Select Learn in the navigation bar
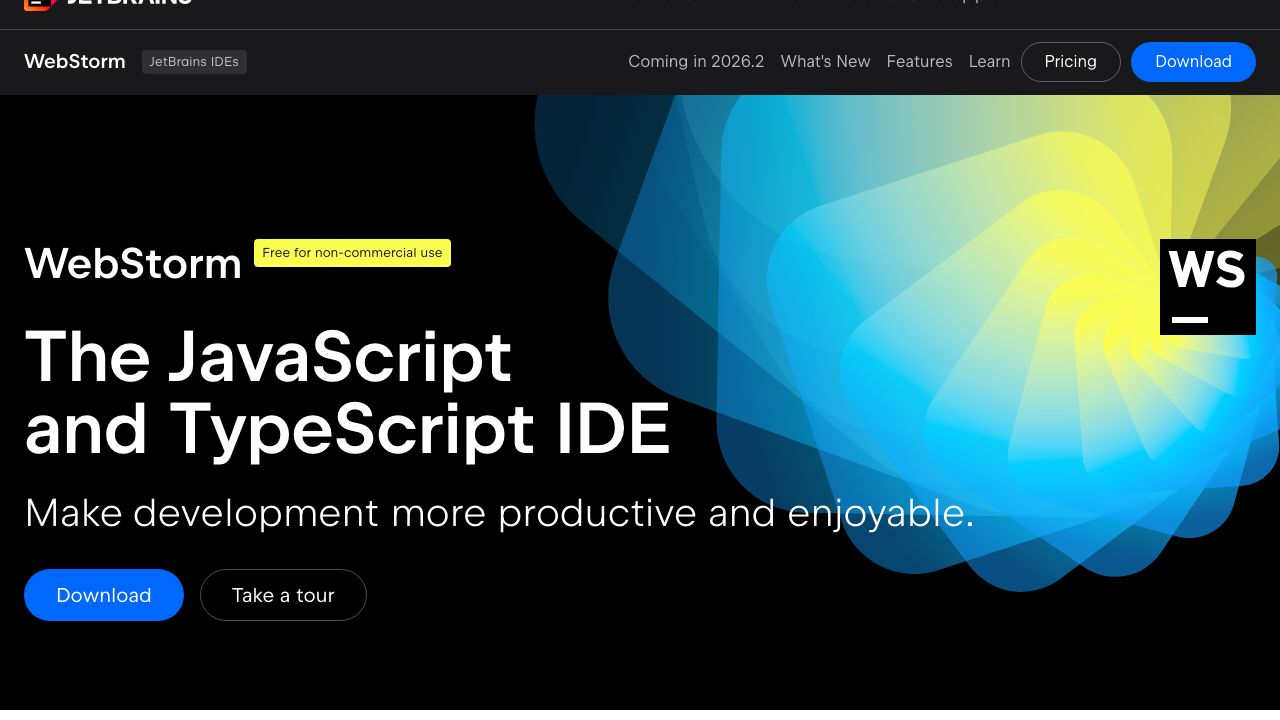The width and height of the screenshot is (1280, 720). tap(989, 62)
